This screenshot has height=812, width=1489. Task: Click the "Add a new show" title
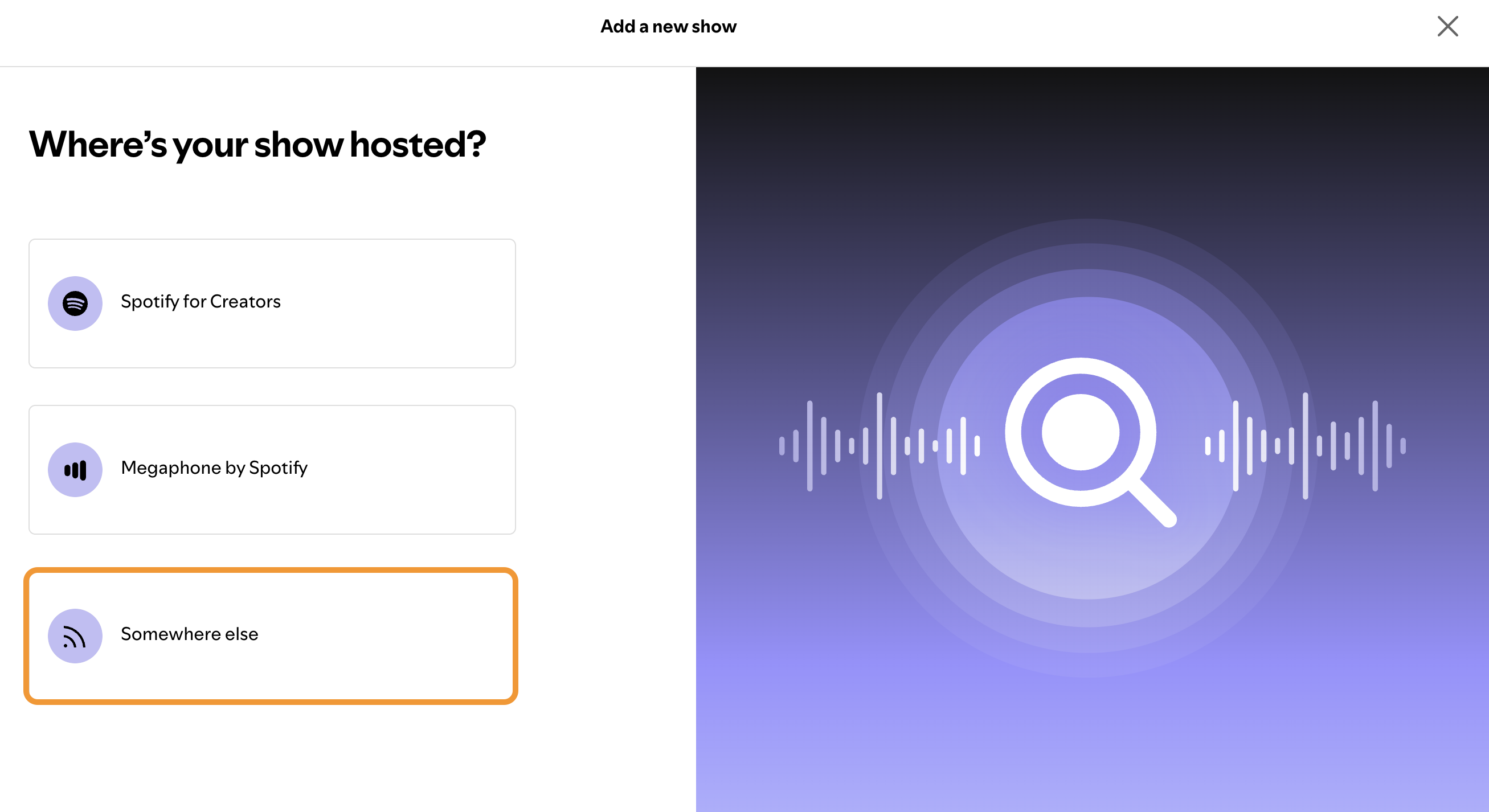coord(669,27)
